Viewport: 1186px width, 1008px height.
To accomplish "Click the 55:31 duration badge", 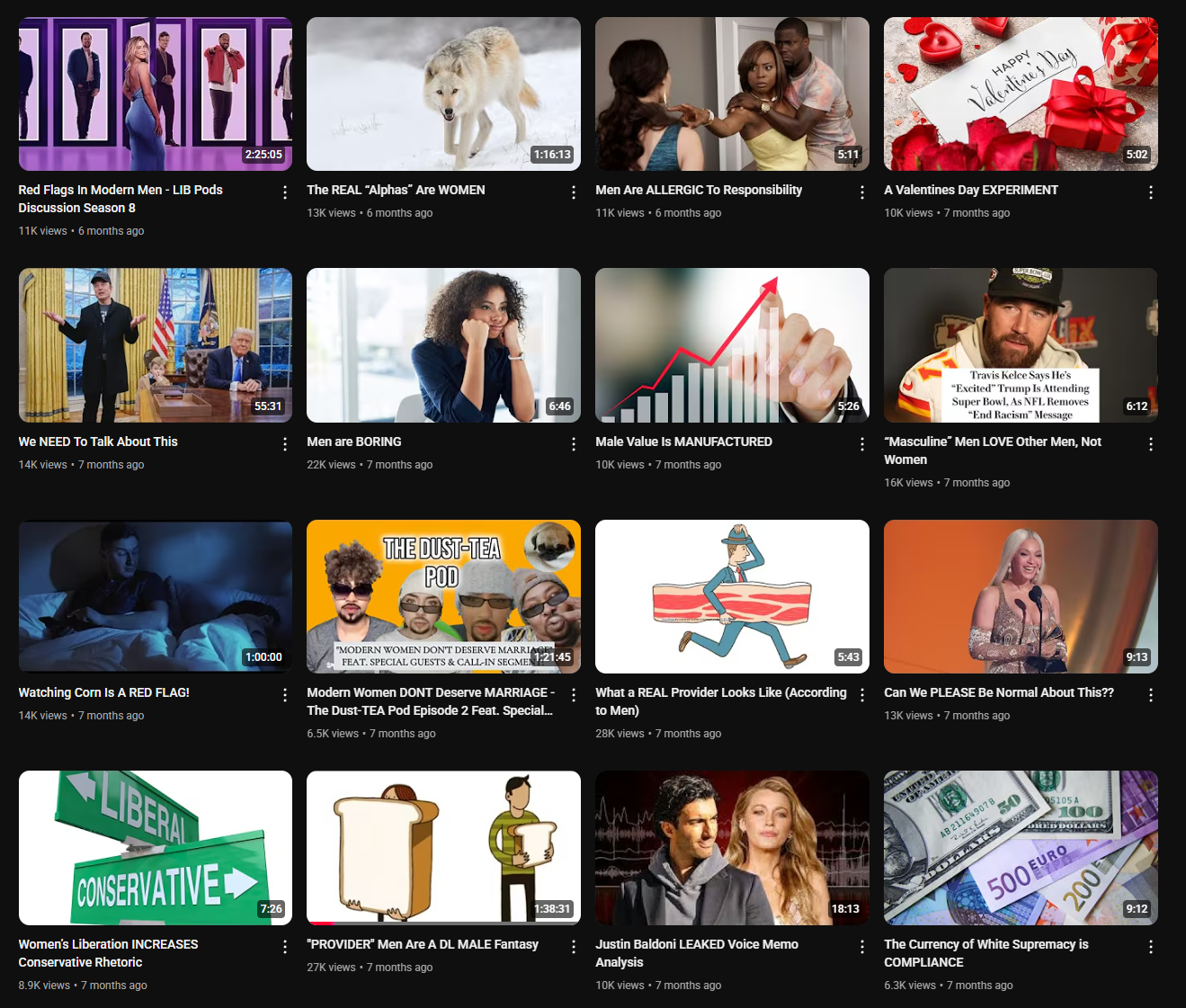I will (268, 406).
